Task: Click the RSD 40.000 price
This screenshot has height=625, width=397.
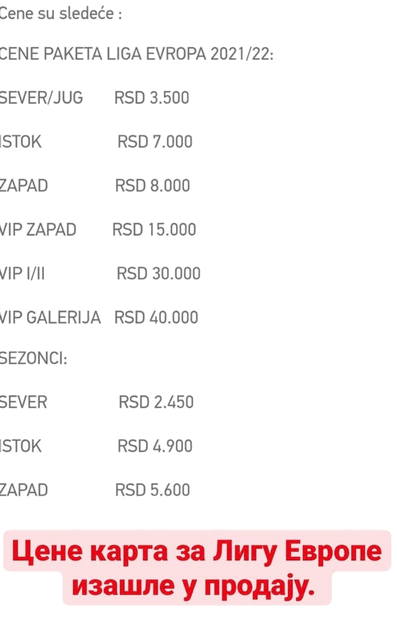Action: [x=156, y=318]
